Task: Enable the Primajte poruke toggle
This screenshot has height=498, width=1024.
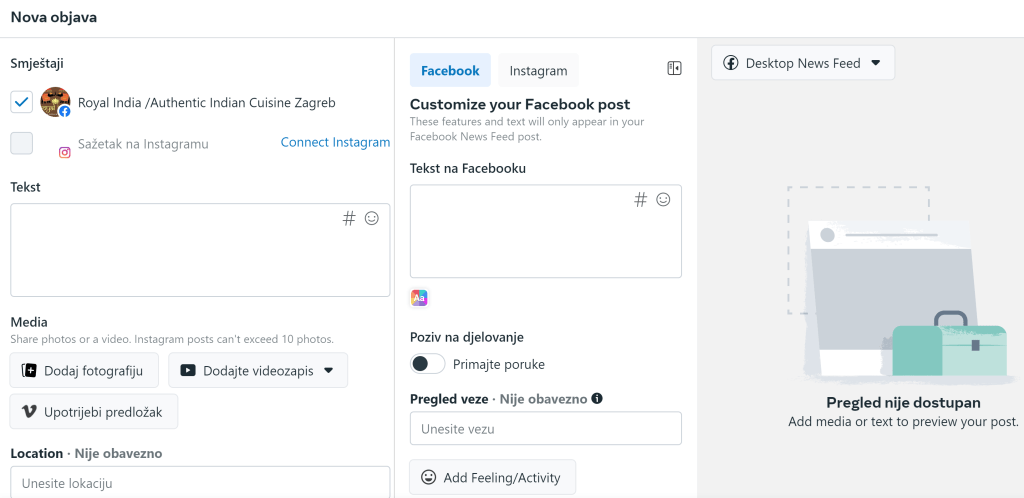Action: (x=428, y=364)
